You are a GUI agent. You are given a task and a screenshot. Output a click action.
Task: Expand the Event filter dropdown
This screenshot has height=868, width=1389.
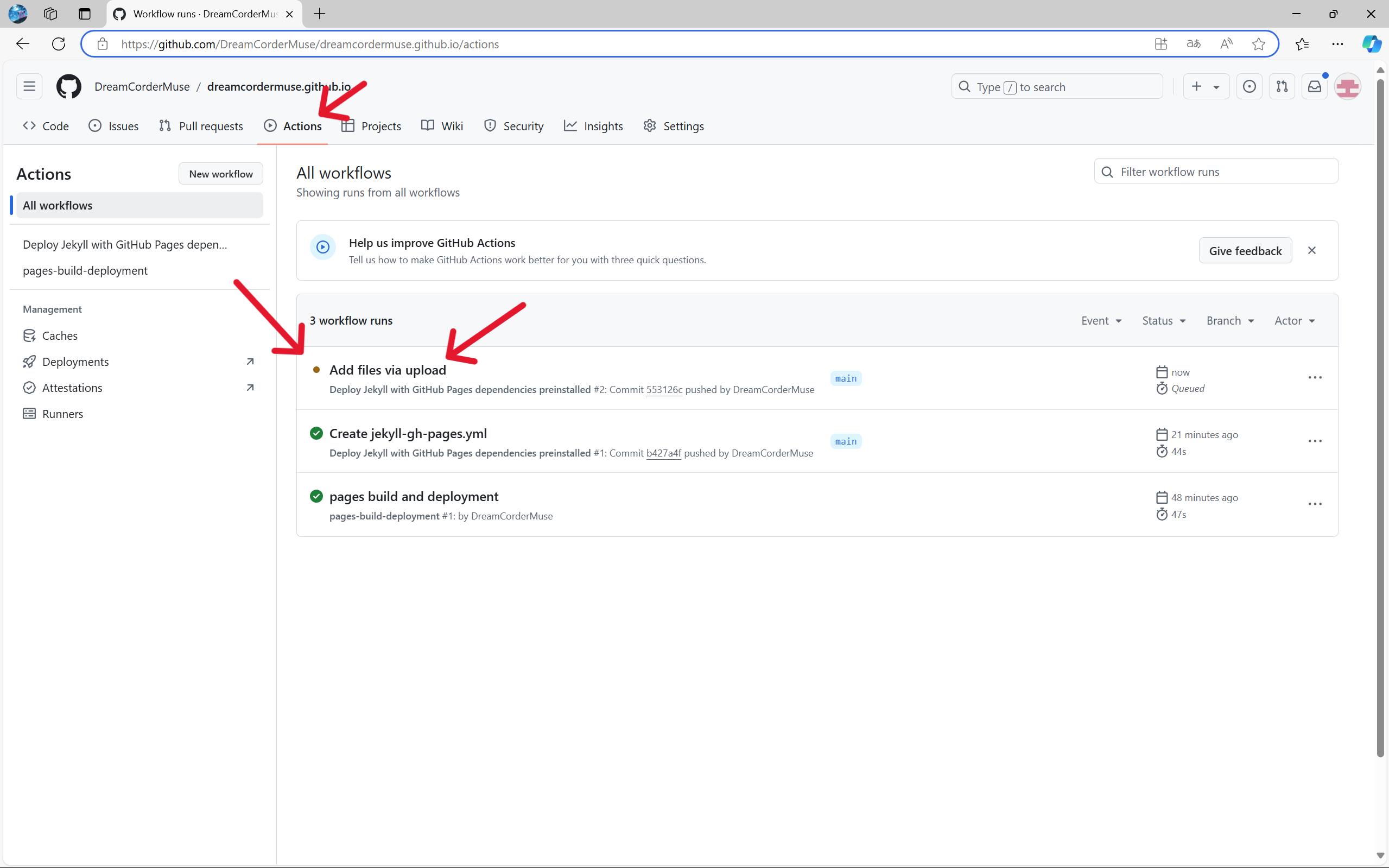point(1101,320)
